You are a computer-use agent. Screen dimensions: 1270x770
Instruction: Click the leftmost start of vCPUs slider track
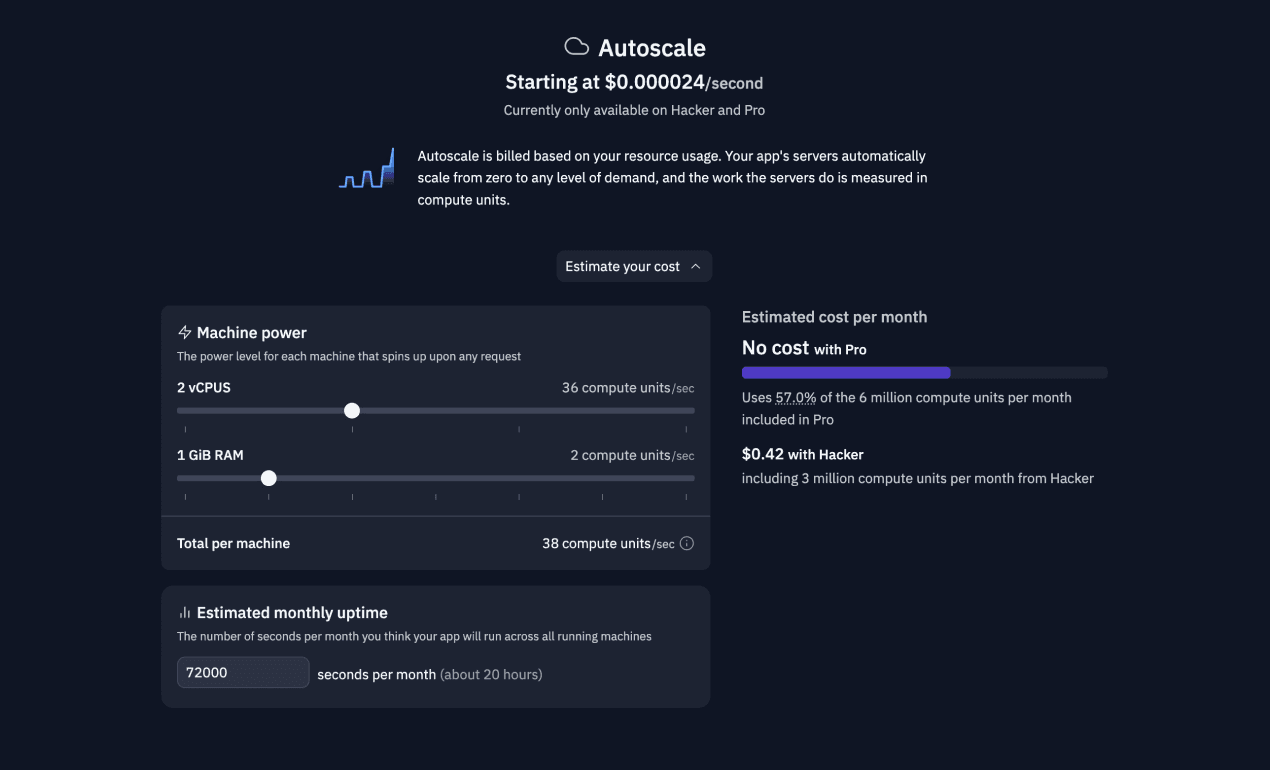pos(180,410)
